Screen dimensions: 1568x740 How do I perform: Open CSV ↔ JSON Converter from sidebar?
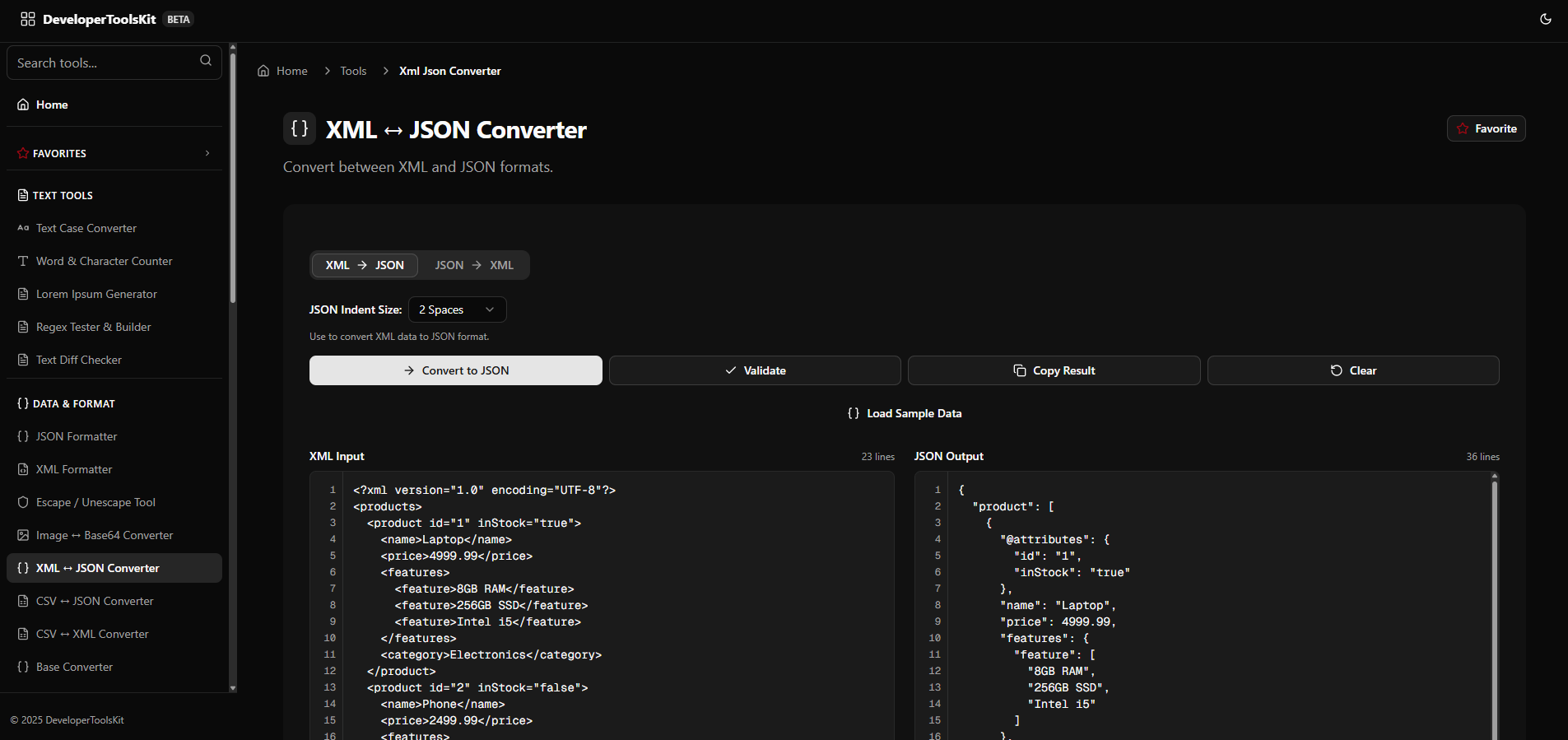coord(95,601)
